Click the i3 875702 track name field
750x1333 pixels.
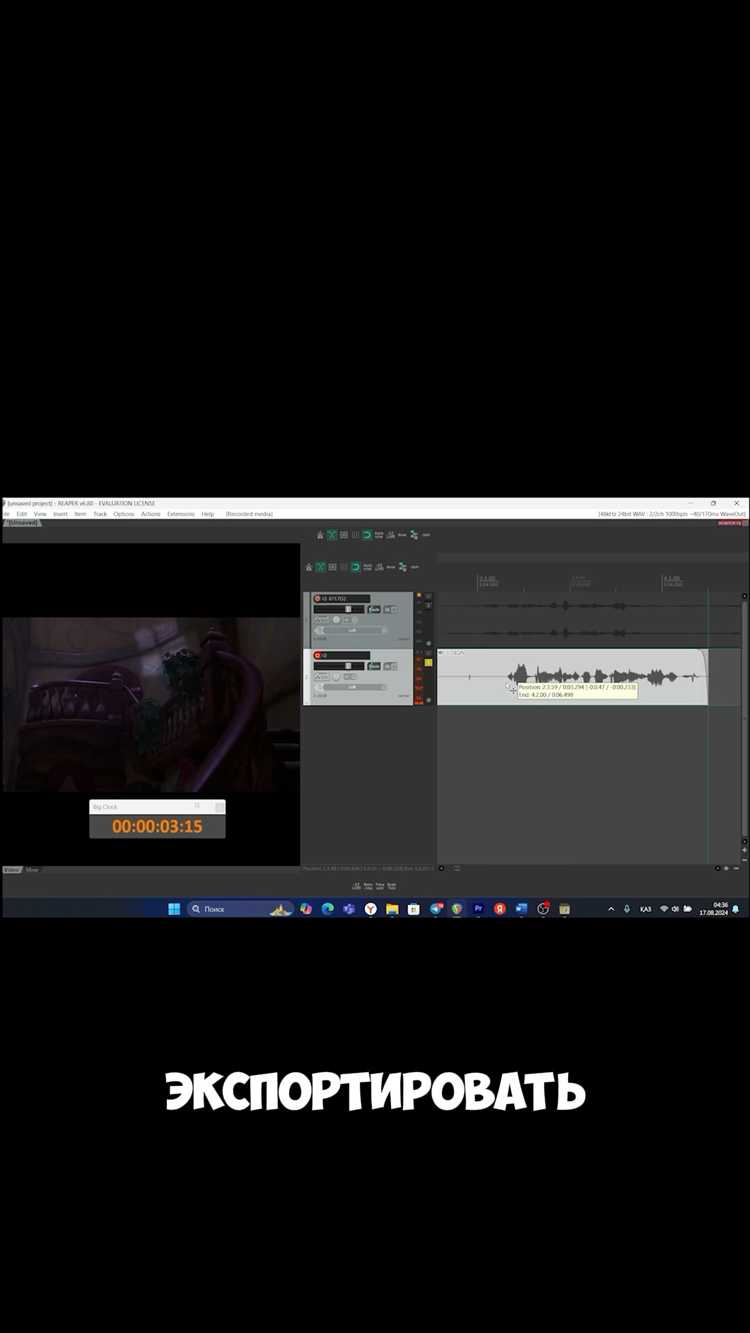(346, 599)
